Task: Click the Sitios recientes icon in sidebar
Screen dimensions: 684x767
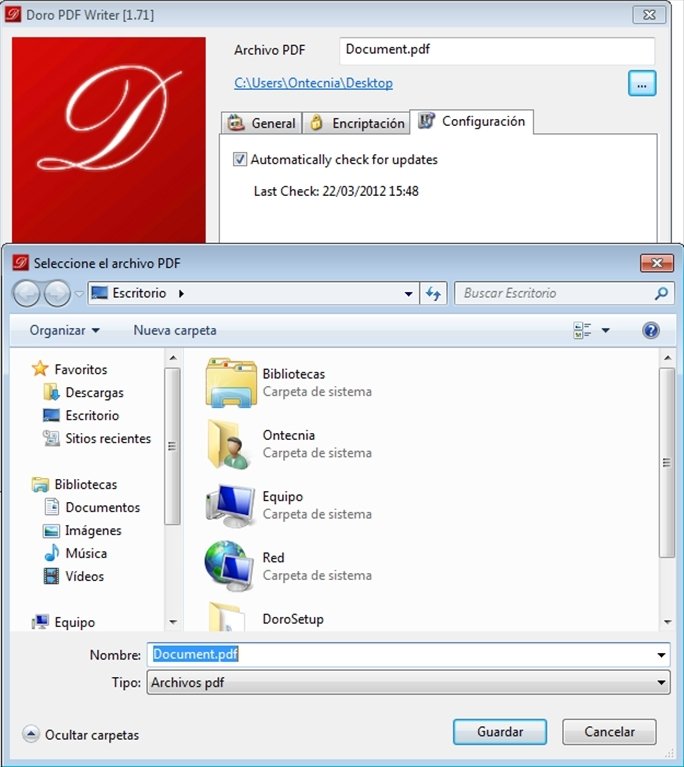Action: pyautogui.click(x=51, y=438)
